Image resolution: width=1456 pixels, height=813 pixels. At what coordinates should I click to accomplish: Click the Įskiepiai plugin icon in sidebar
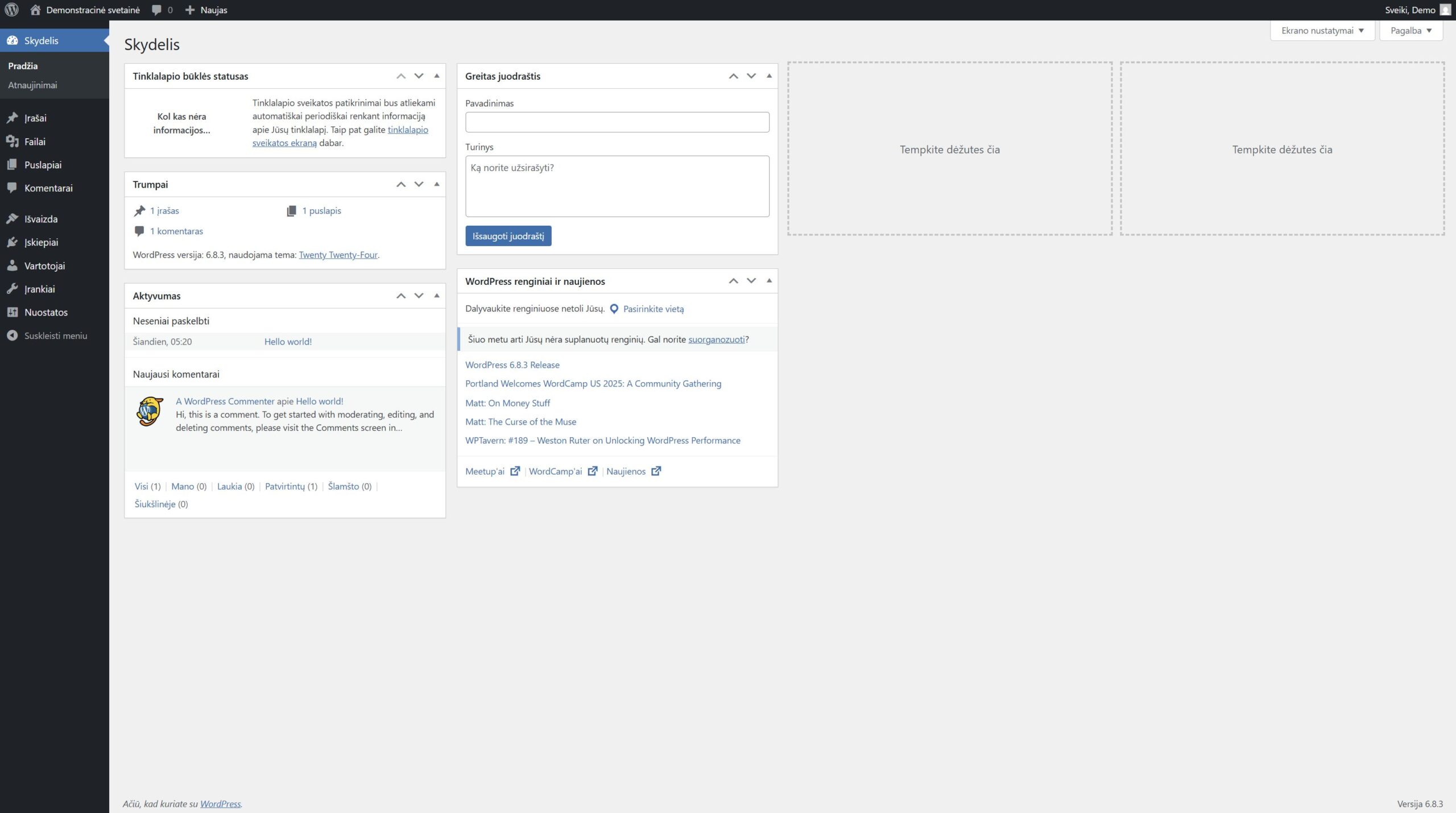coord(12,242)
